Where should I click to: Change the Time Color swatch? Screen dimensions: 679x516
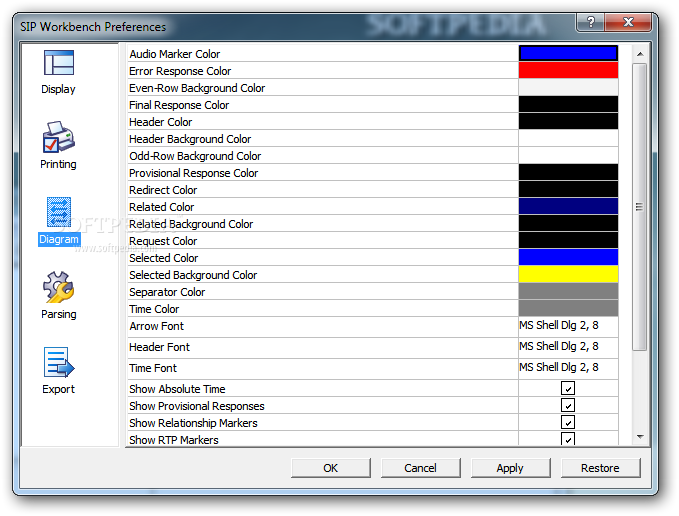click(x=568, y=308)
